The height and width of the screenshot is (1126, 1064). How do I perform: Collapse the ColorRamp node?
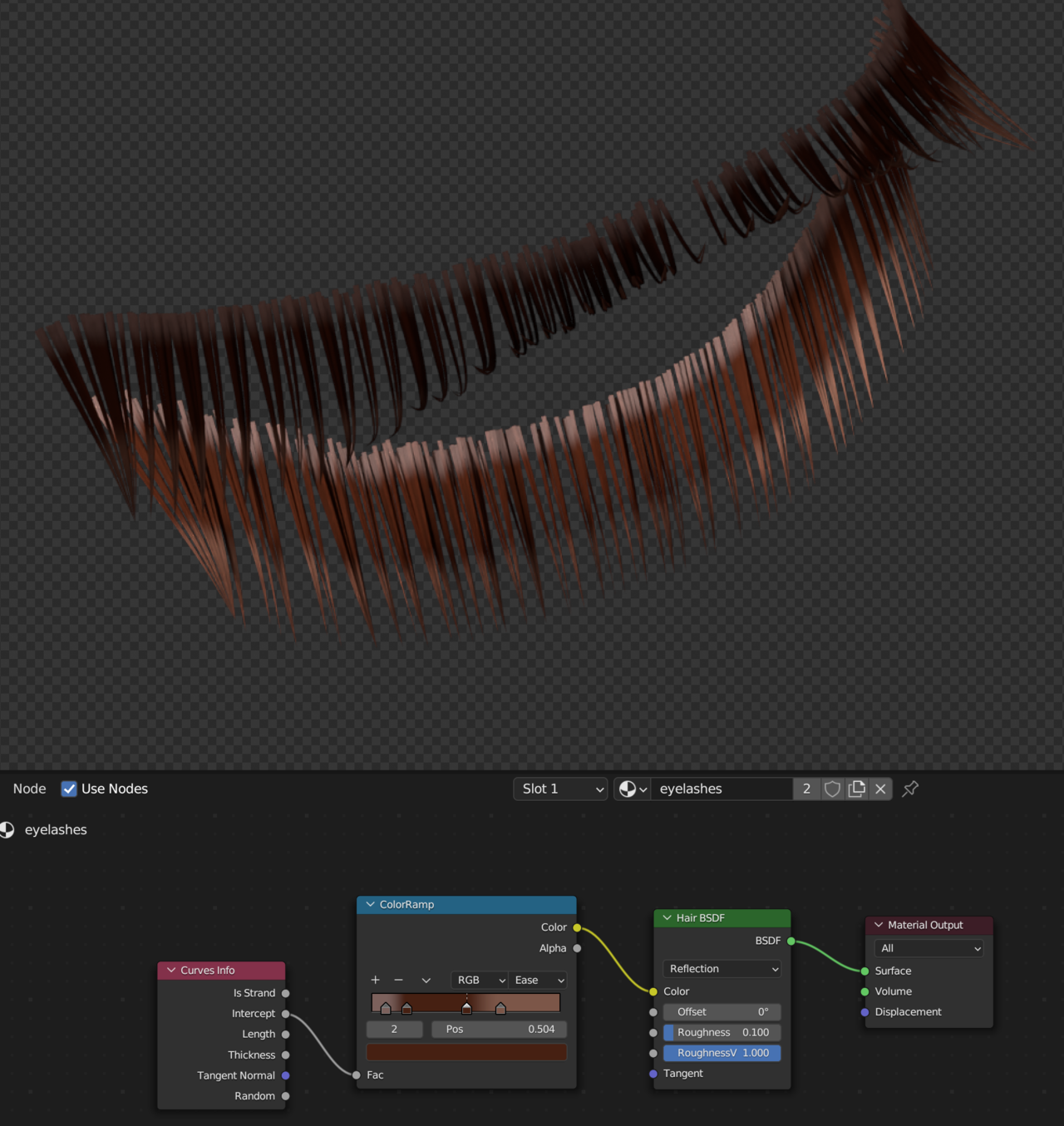click(371, 904)
